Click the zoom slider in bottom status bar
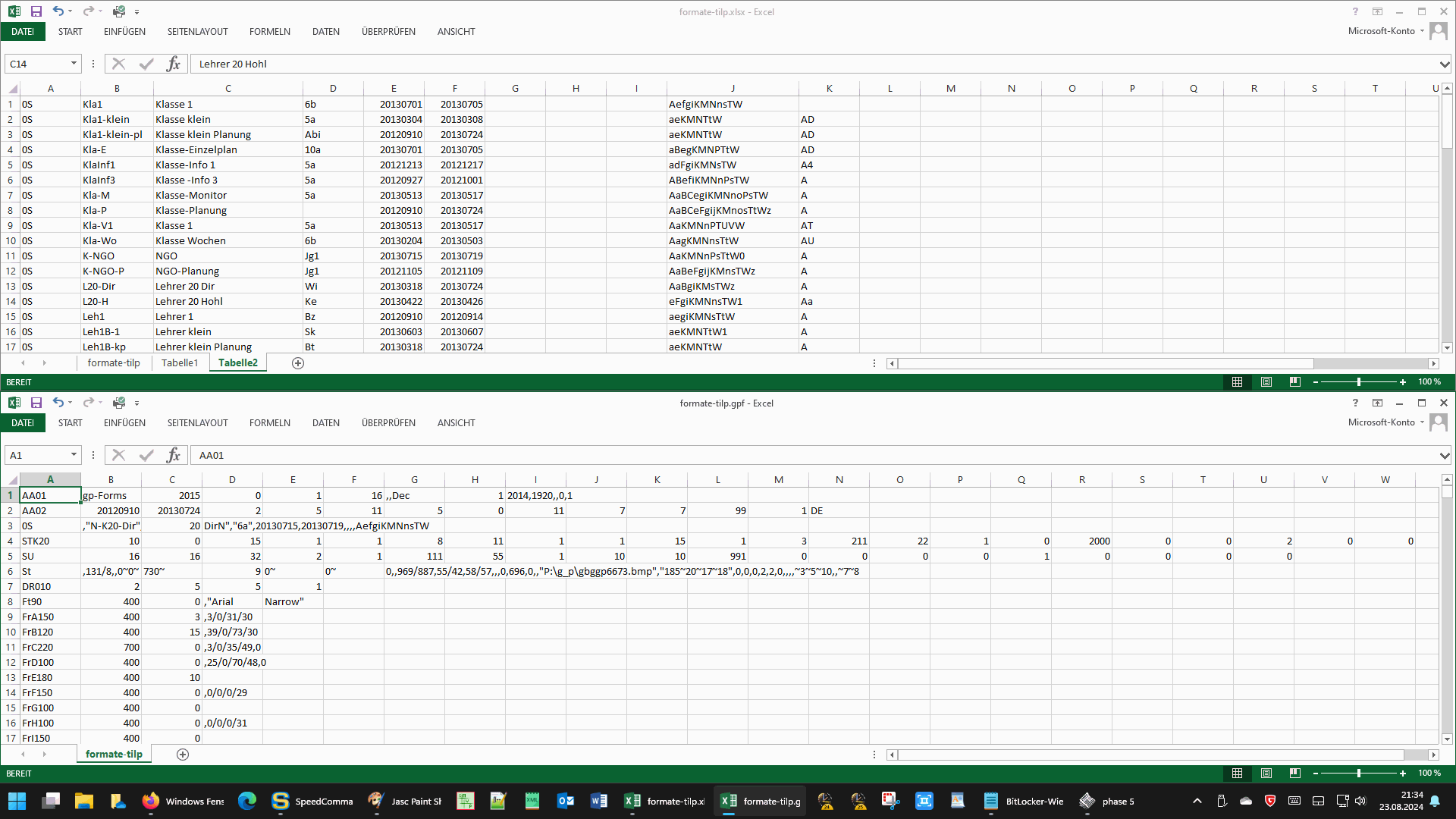The height and width of the screenshot is (819, 1456). tap(1358, 773)
